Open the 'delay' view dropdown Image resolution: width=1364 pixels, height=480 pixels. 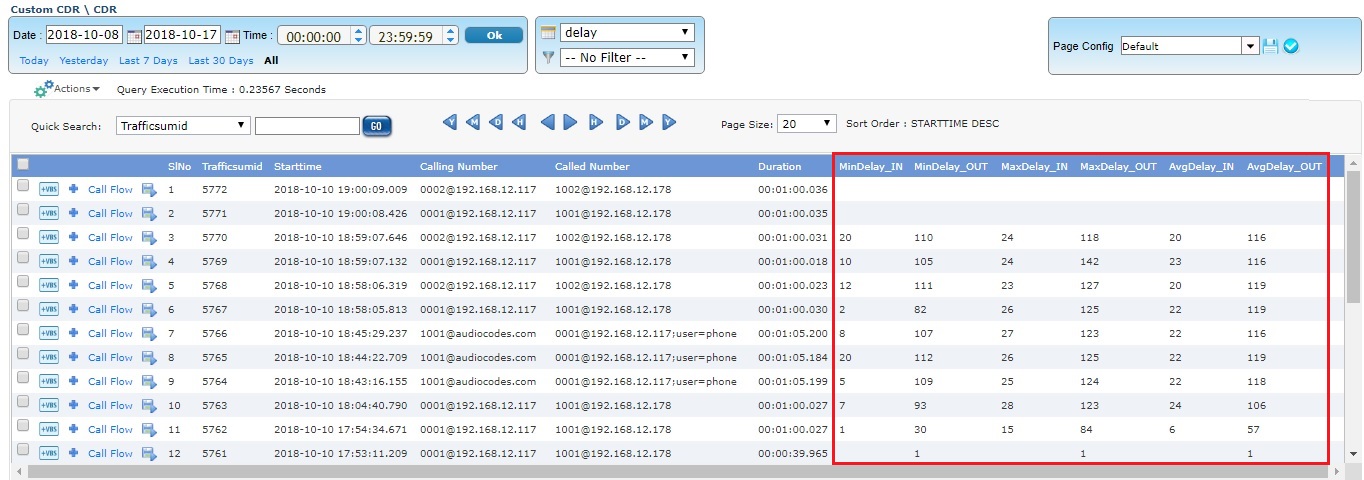click(x=627, y=32)
